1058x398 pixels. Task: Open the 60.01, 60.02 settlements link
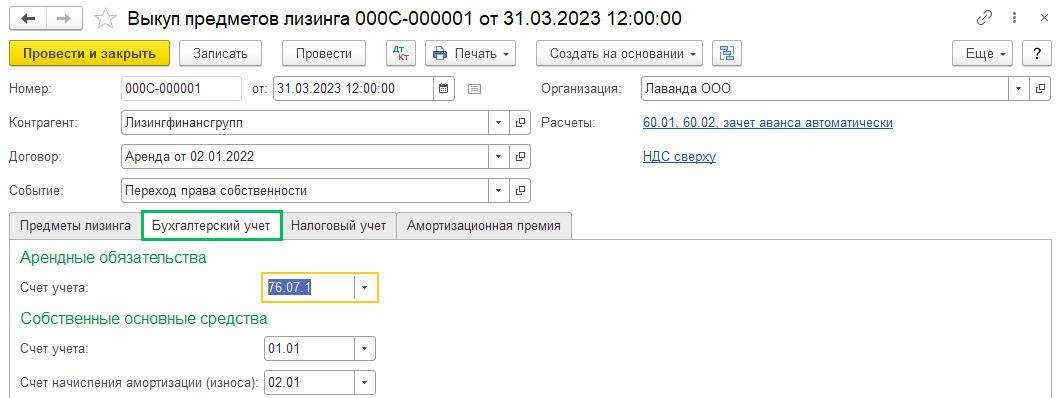click(768, 123)
